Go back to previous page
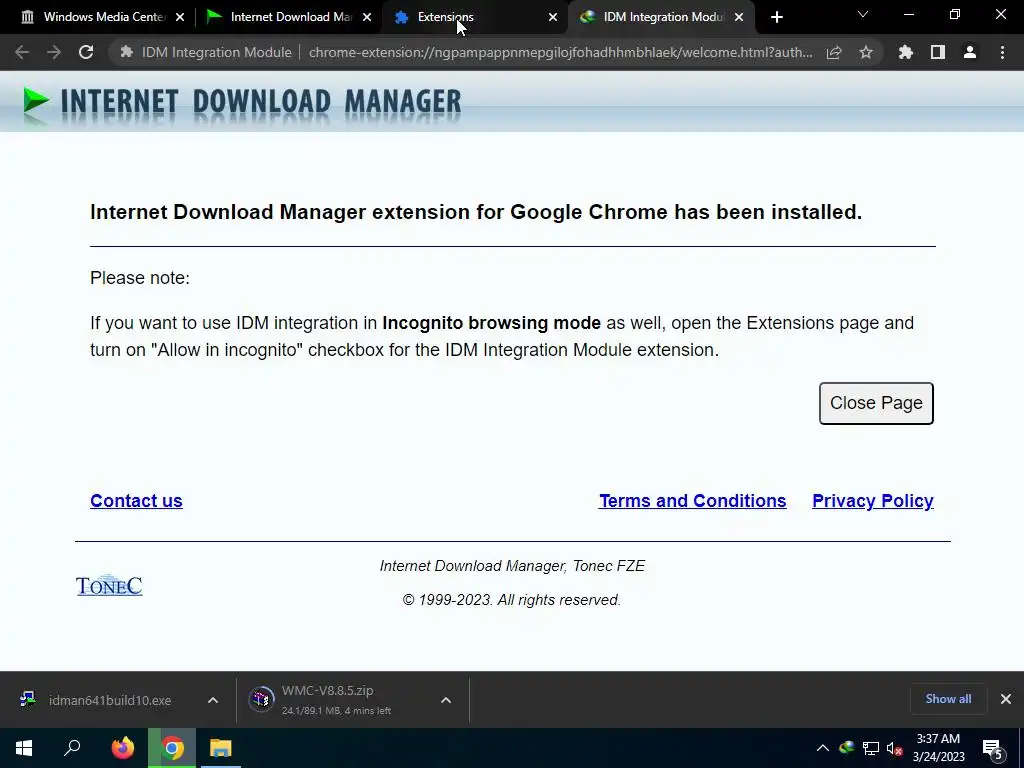This screenshot has width=1024, height=768. [x=22, y=52]
